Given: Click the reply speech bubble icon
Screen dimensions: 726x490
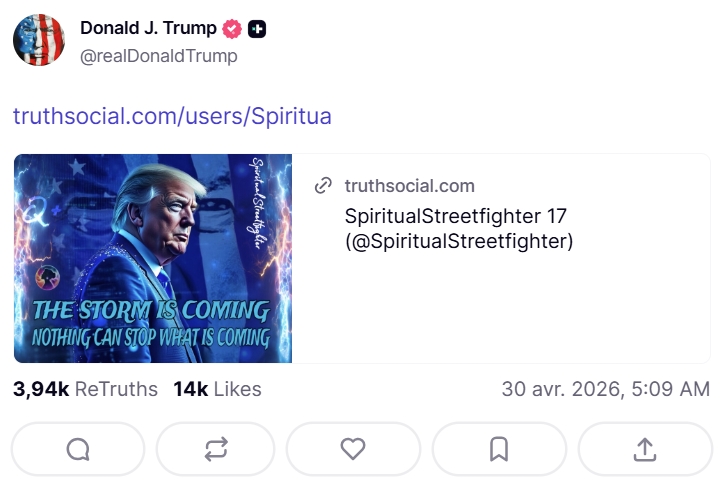Looking at the screenshot, I should click(x=78, y=449).
